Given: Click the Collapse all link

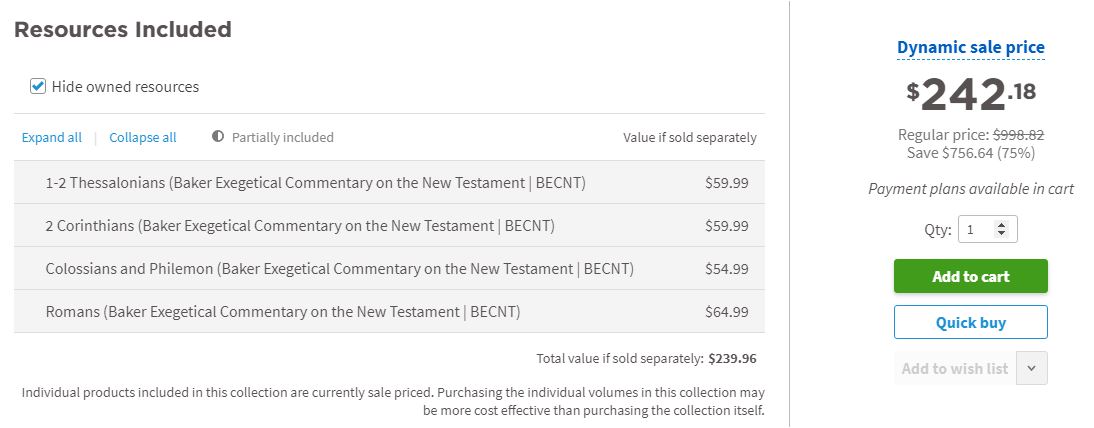Looking at the screenshot, I should (143, 137).
